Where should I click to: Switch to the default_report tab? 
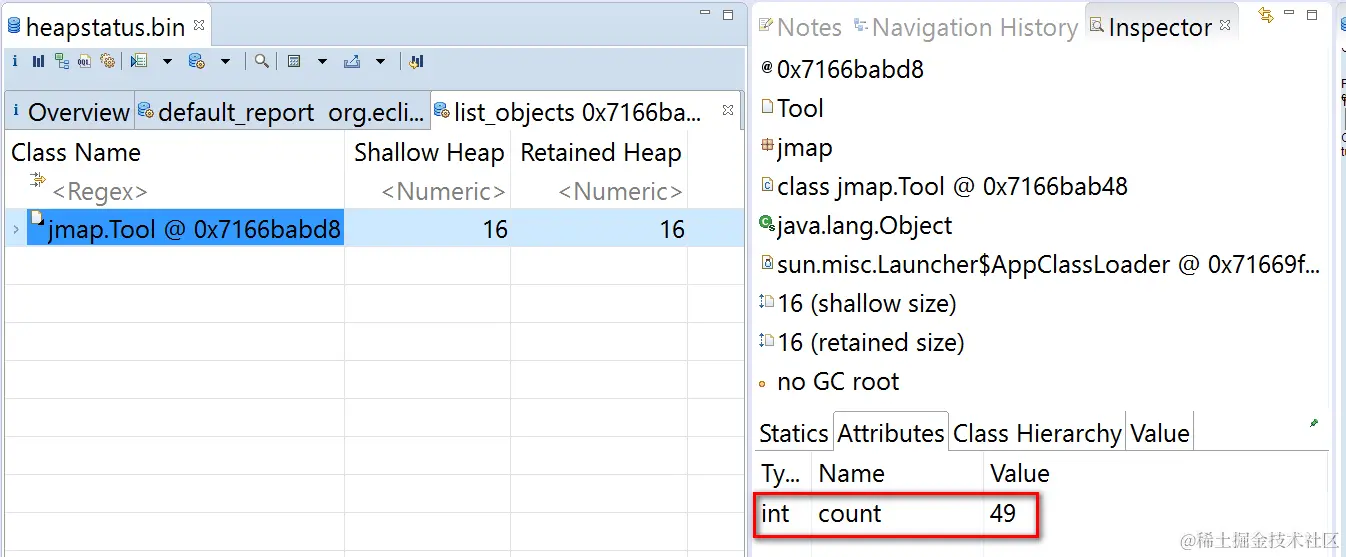[x=281, y=112]
